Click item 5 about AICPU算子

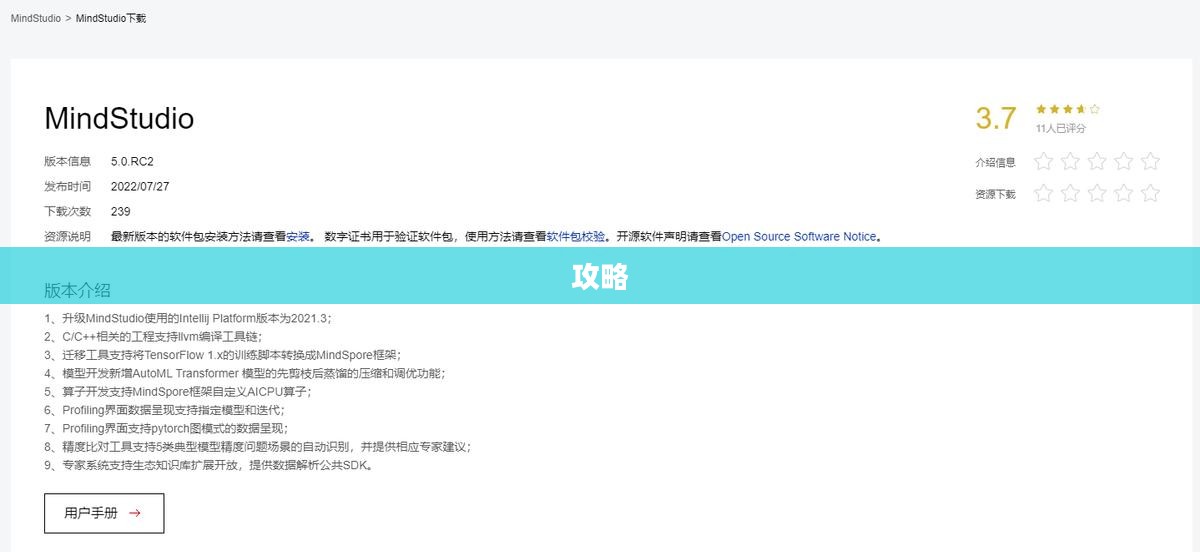(x=177, y=391)
